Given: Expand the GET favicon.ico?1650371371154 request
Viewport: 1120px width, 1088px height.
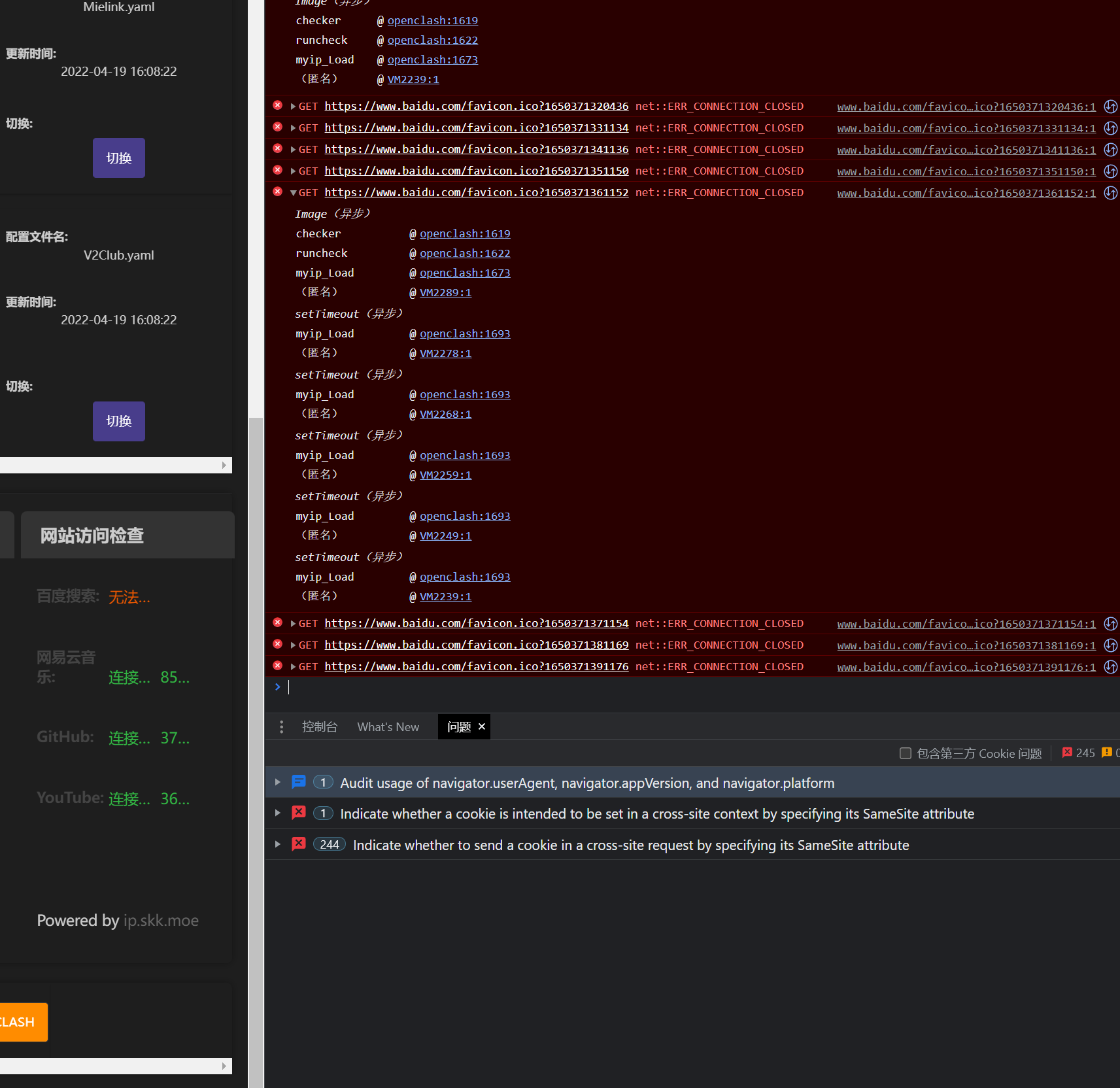Looking at the screenshot, I should [x=292, y=623].
